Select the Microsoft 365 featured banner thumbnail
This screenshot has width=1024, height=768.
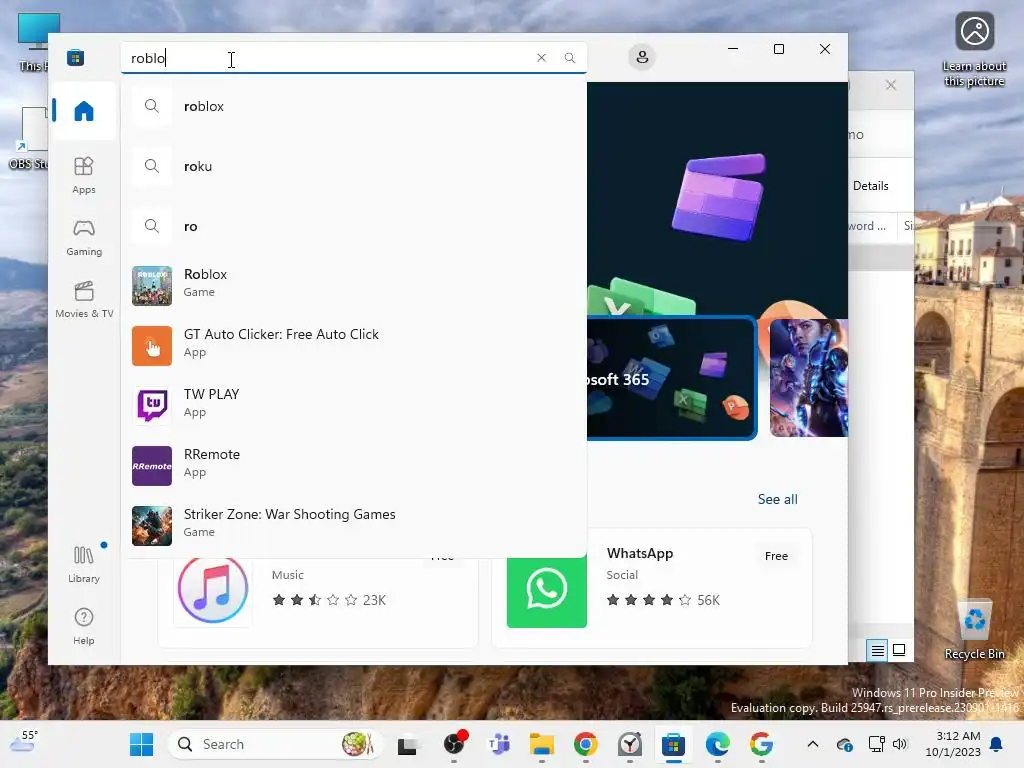pyautogui.click(x=671, y=378)
